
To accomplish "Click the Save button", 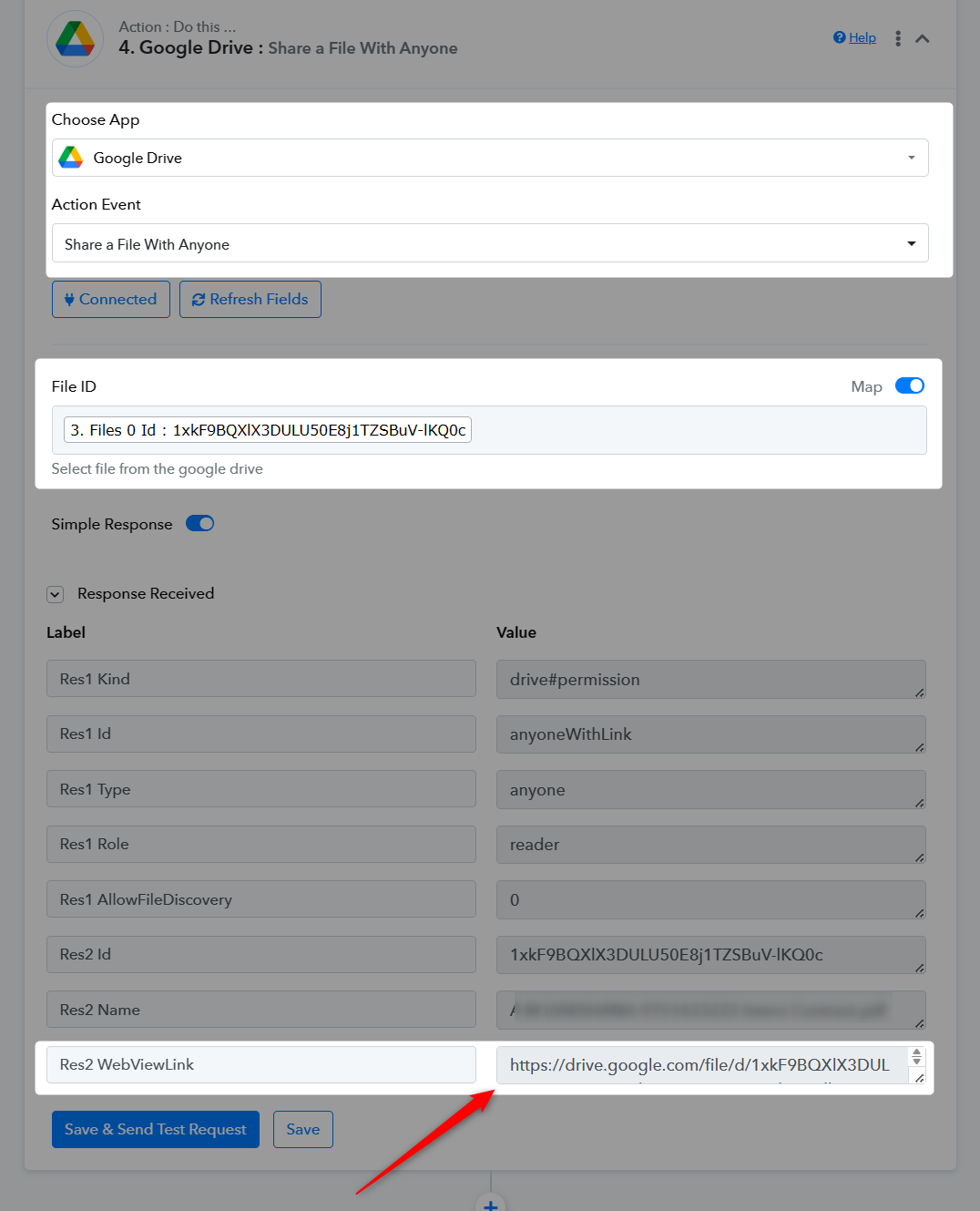I will (x=303, y=1129).
